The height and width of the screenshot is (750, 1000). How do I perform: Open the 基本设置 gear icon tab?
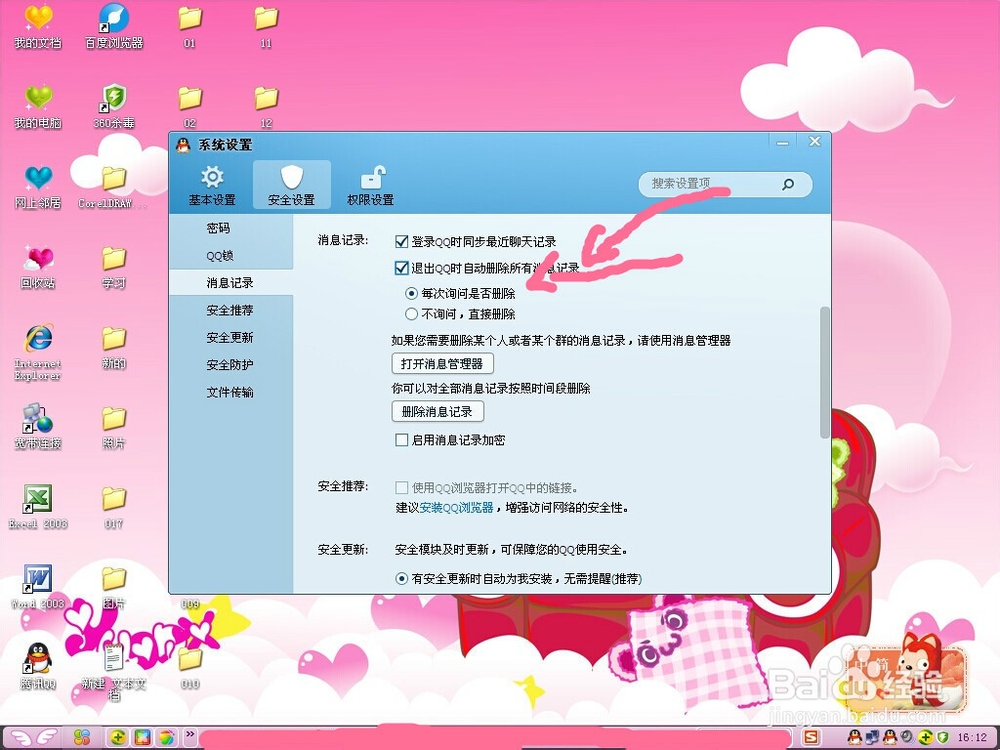click(212, 184)
